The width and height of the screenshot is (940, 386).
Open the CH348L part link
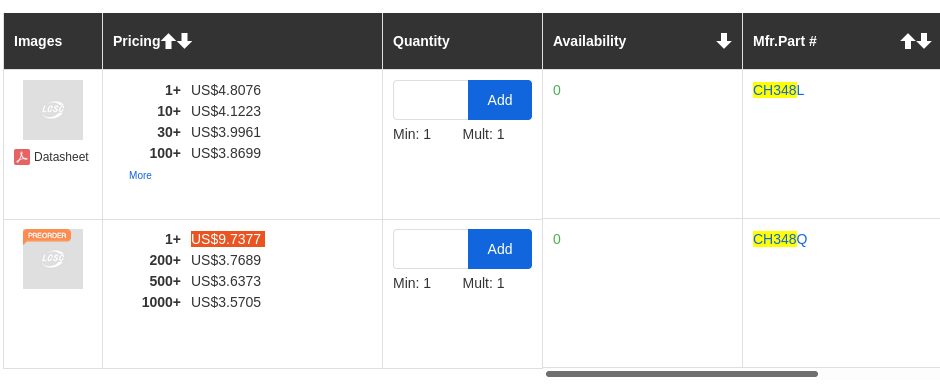[778, 91]
